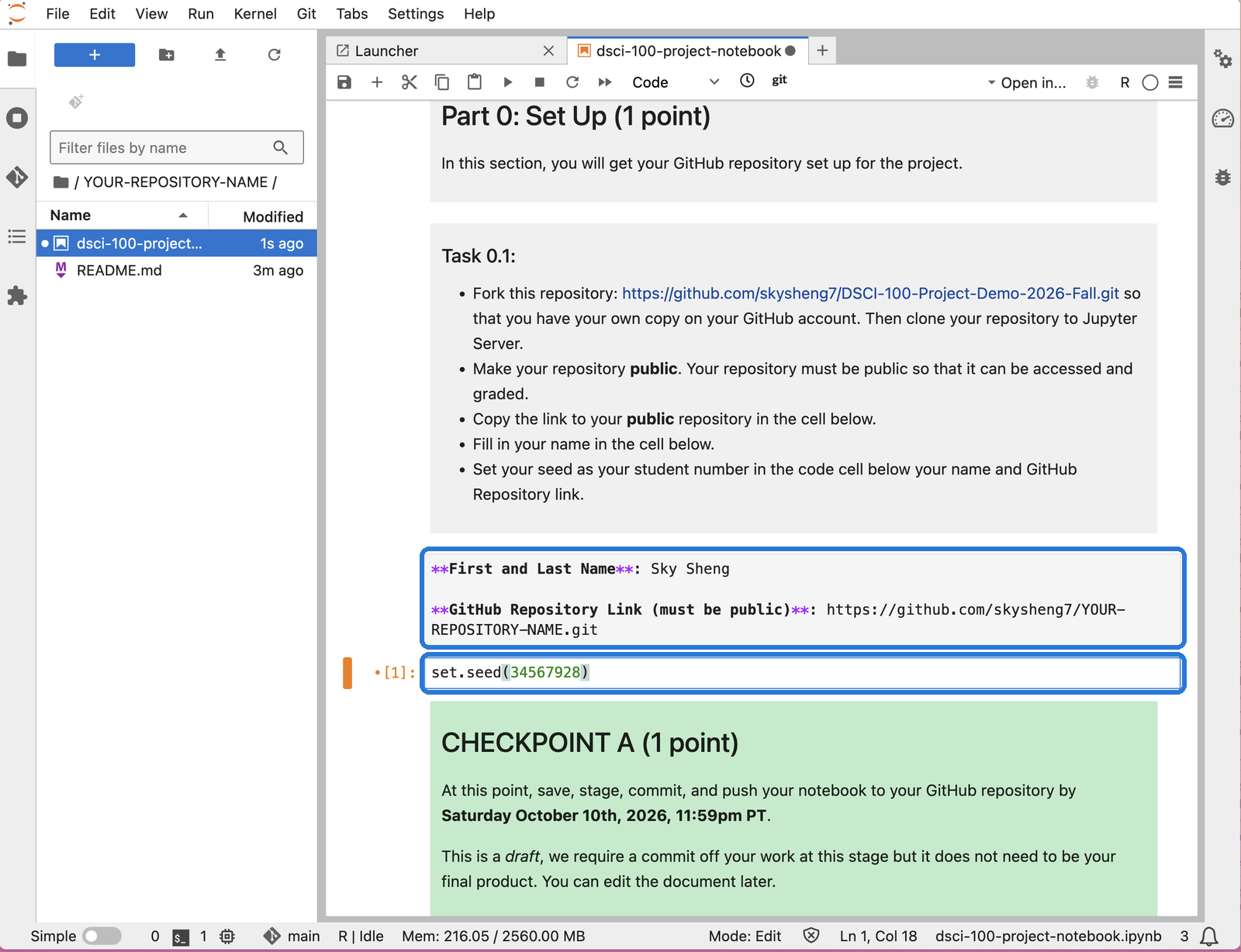
Task: Save the notebook with the disk icon
Action: 344,82
